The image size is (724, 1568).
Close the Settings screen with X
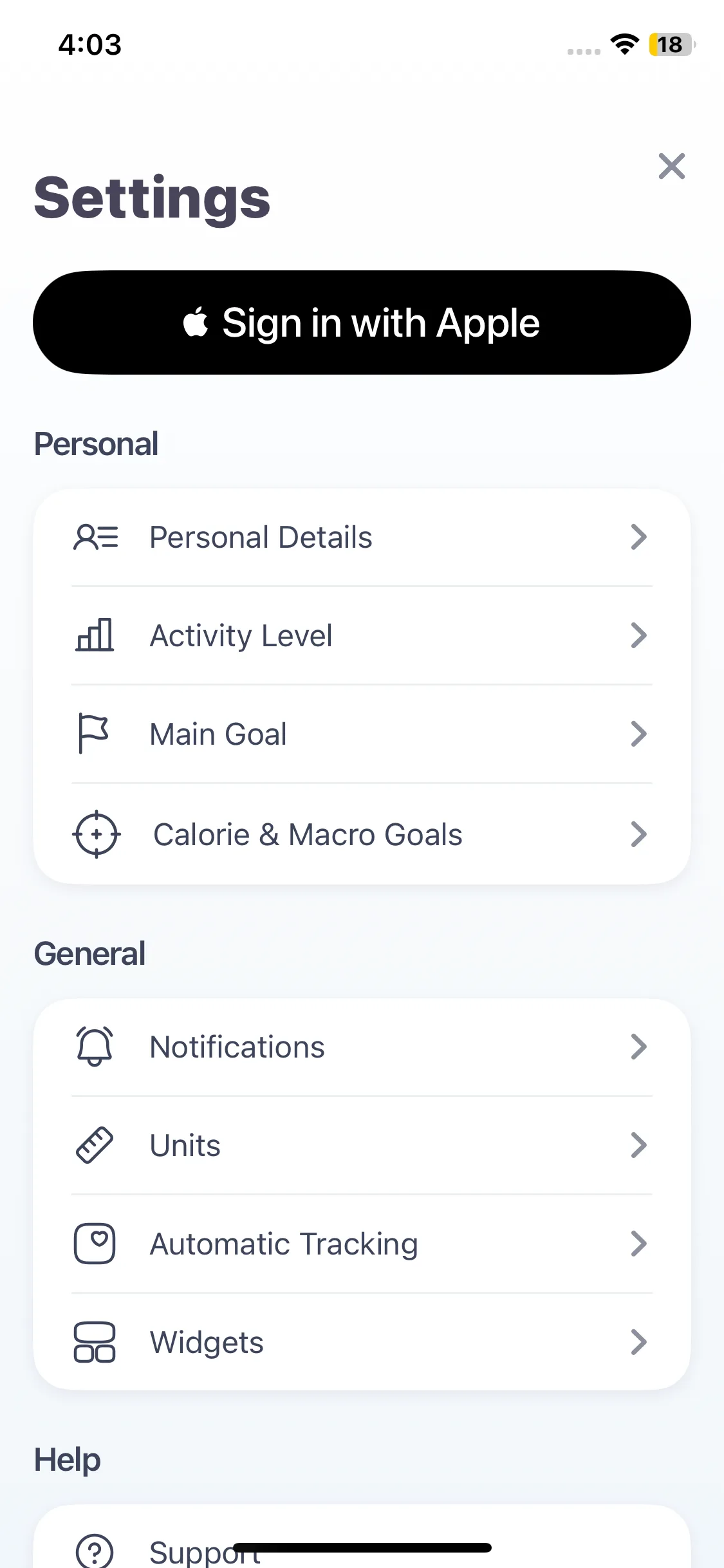click(x=672, y=166)
